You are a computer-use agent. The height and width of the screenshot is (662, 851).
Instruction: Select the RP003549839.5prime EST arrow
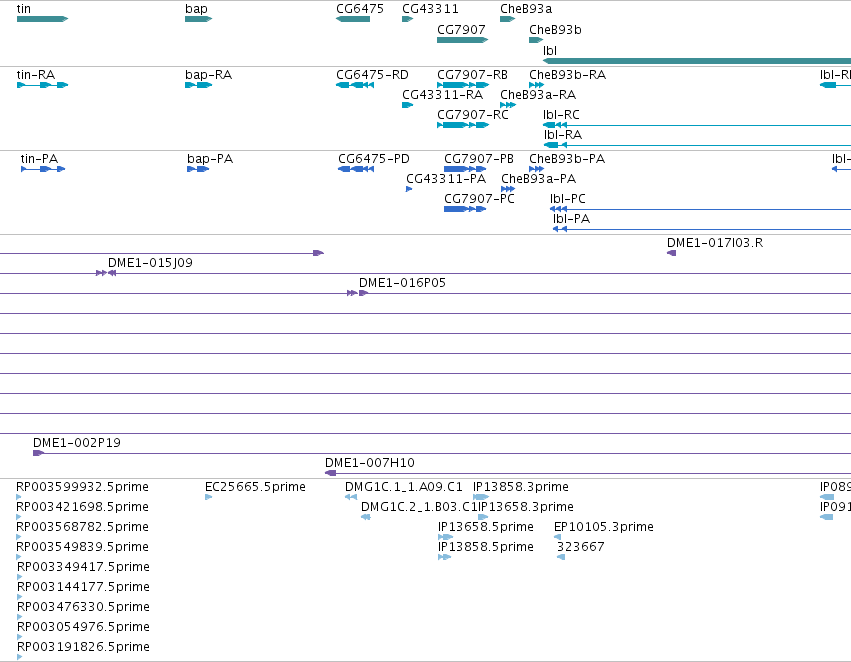[19, 557]
